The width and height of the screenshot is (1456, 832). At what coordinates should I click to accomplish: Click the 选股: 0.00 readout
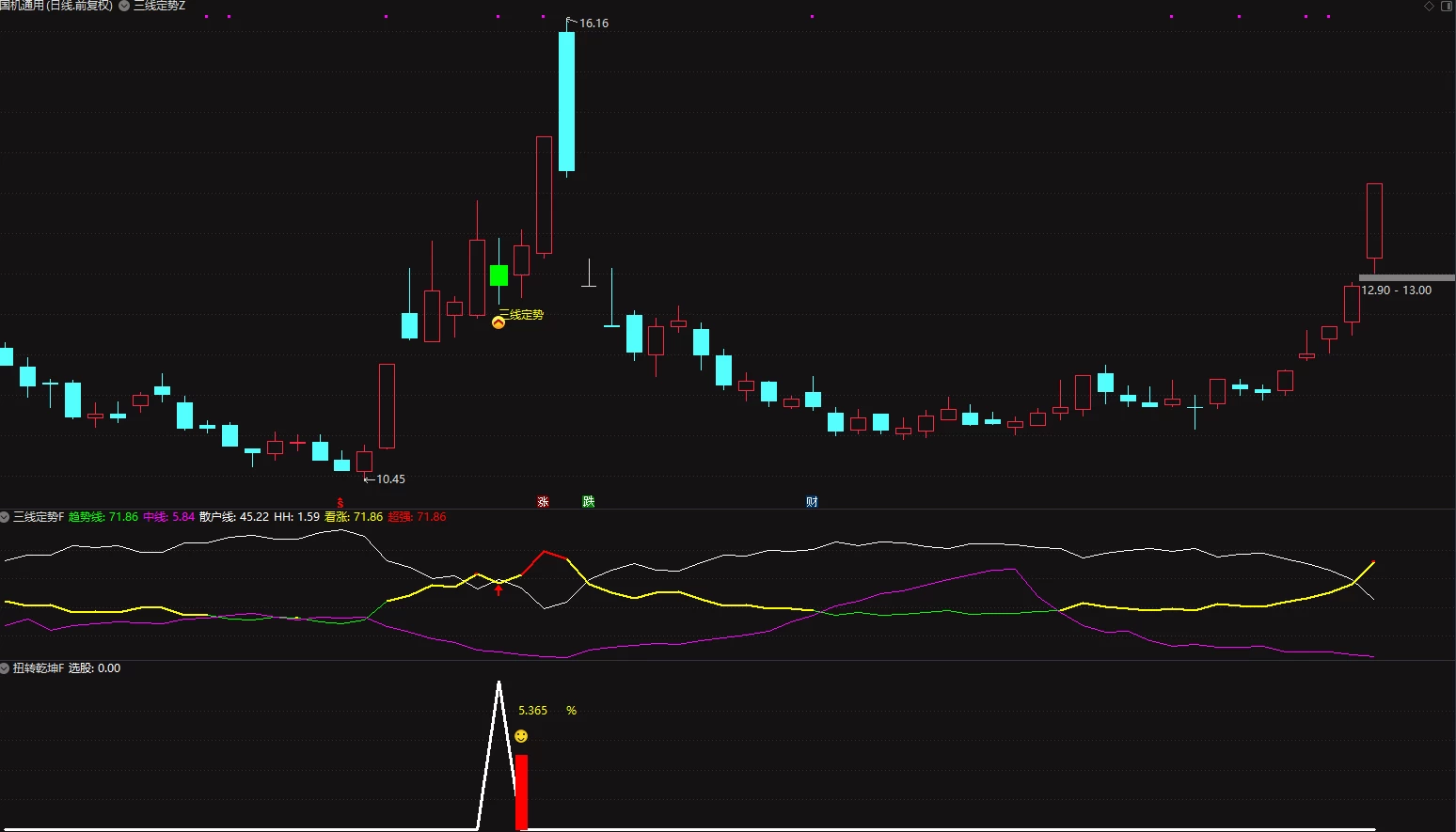click(95, 668)
